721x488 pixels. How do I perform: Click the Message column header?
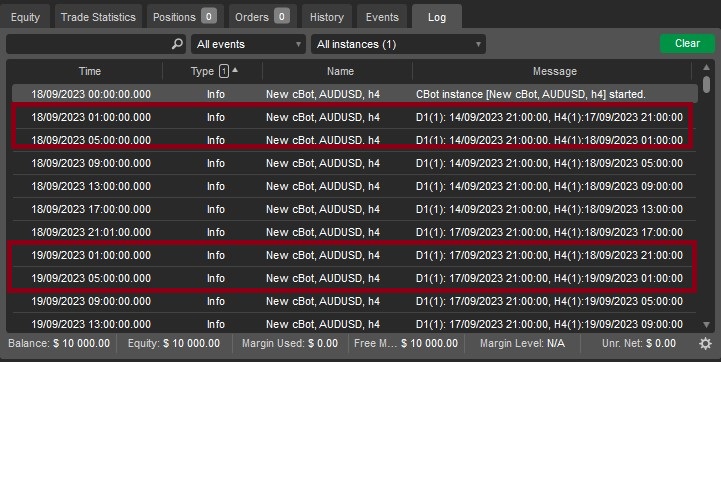pos(554,71)
